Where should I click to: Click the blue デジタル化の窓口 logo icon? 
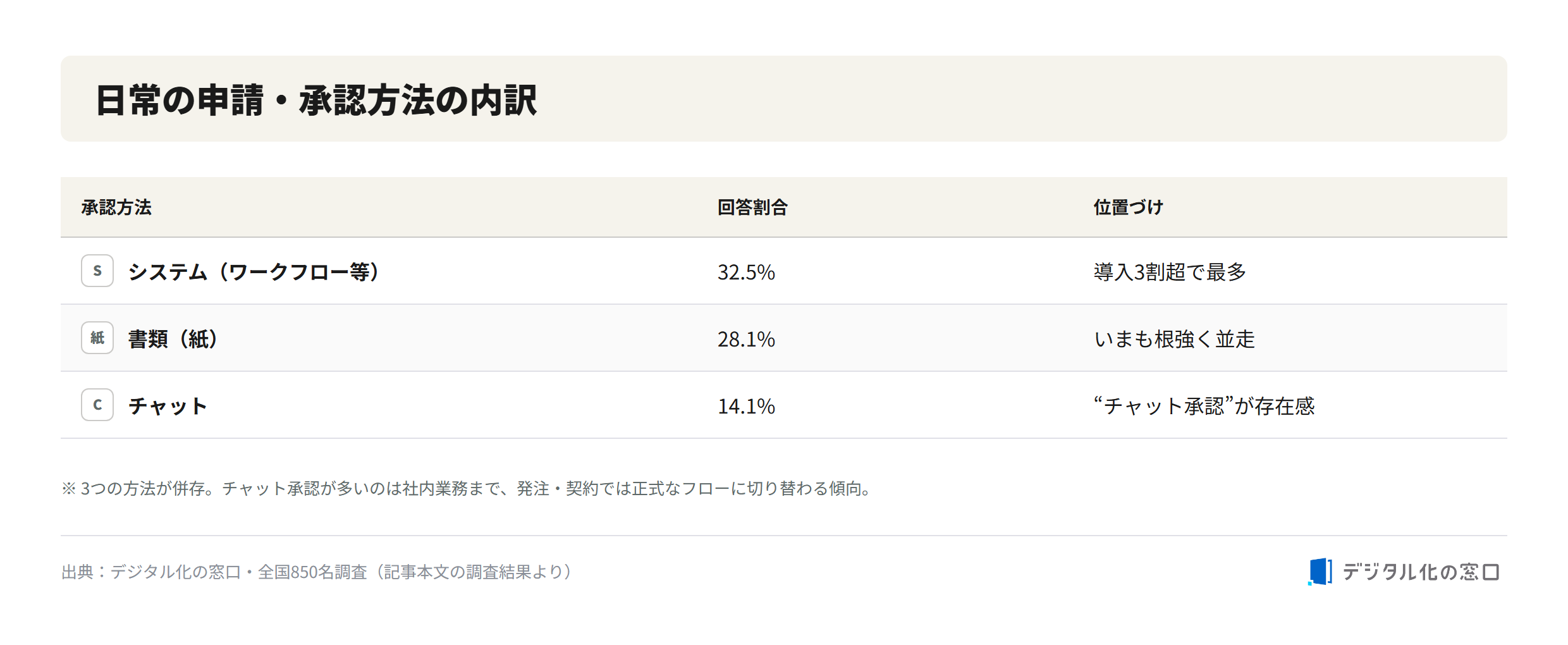[1320, 572]
